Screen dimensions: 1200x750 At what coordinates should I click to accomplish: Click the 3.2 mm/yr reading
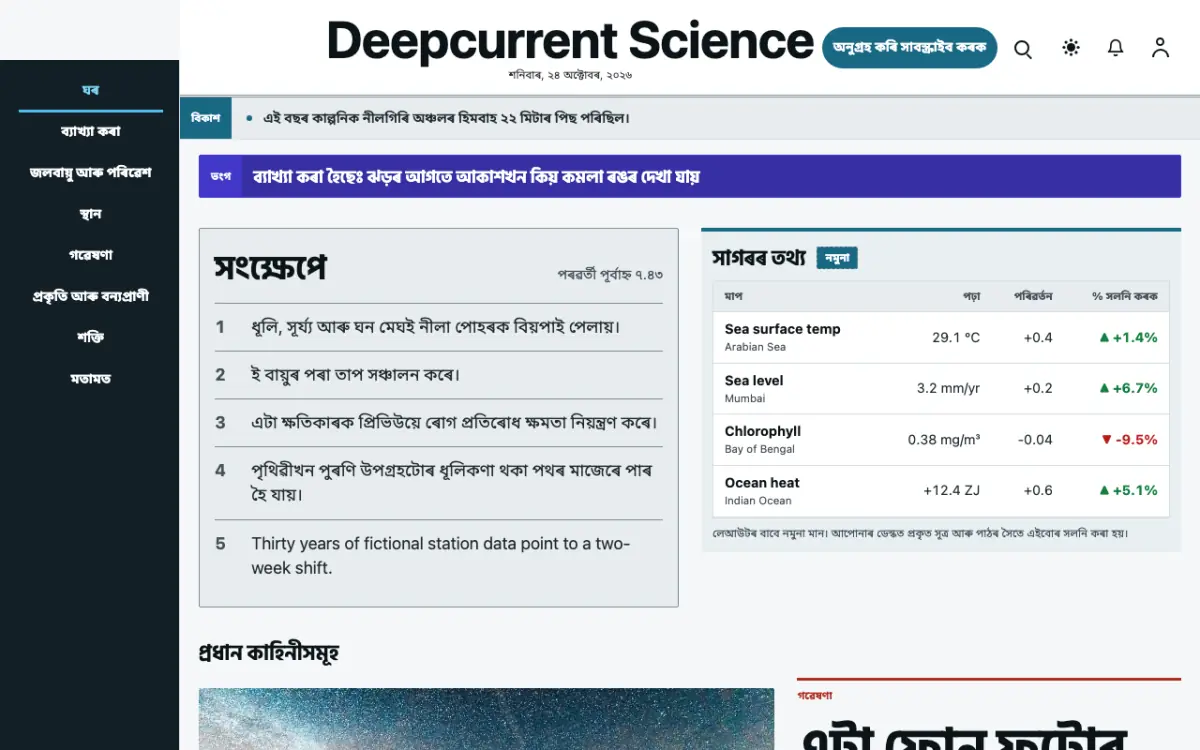(949, 388)
